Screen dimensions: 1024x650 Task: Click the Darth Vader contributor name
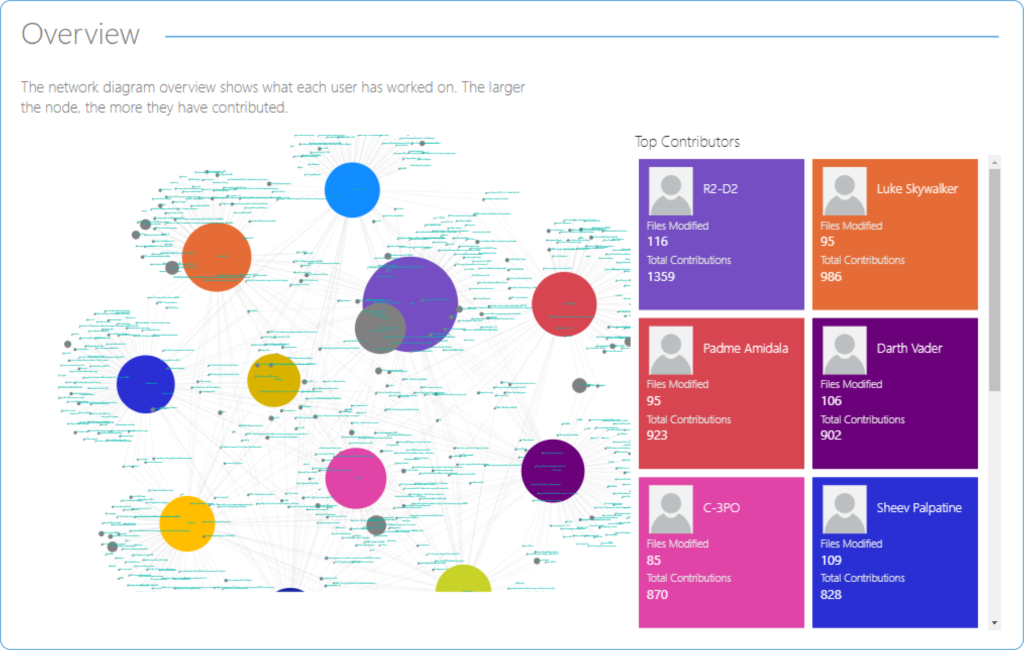click(x=909, y=348)
